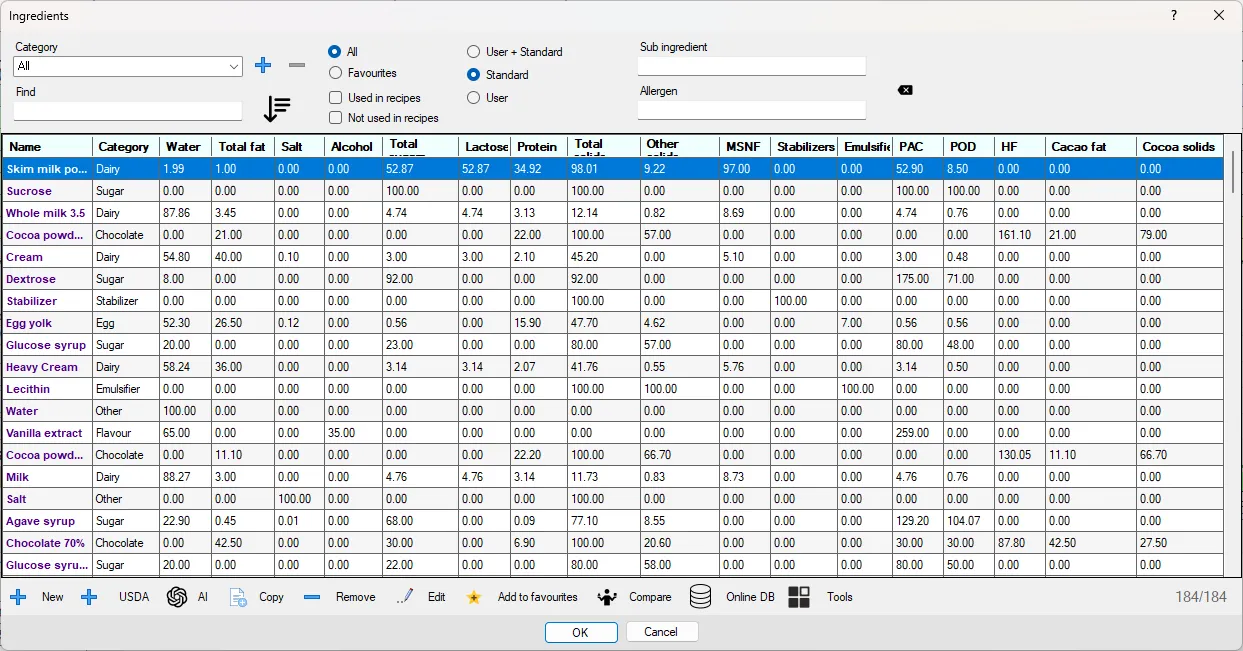Image resolution: width=1243 pixels, height=651 pixels.
Task: Click the Allergen input field
Action: point(752,110)
